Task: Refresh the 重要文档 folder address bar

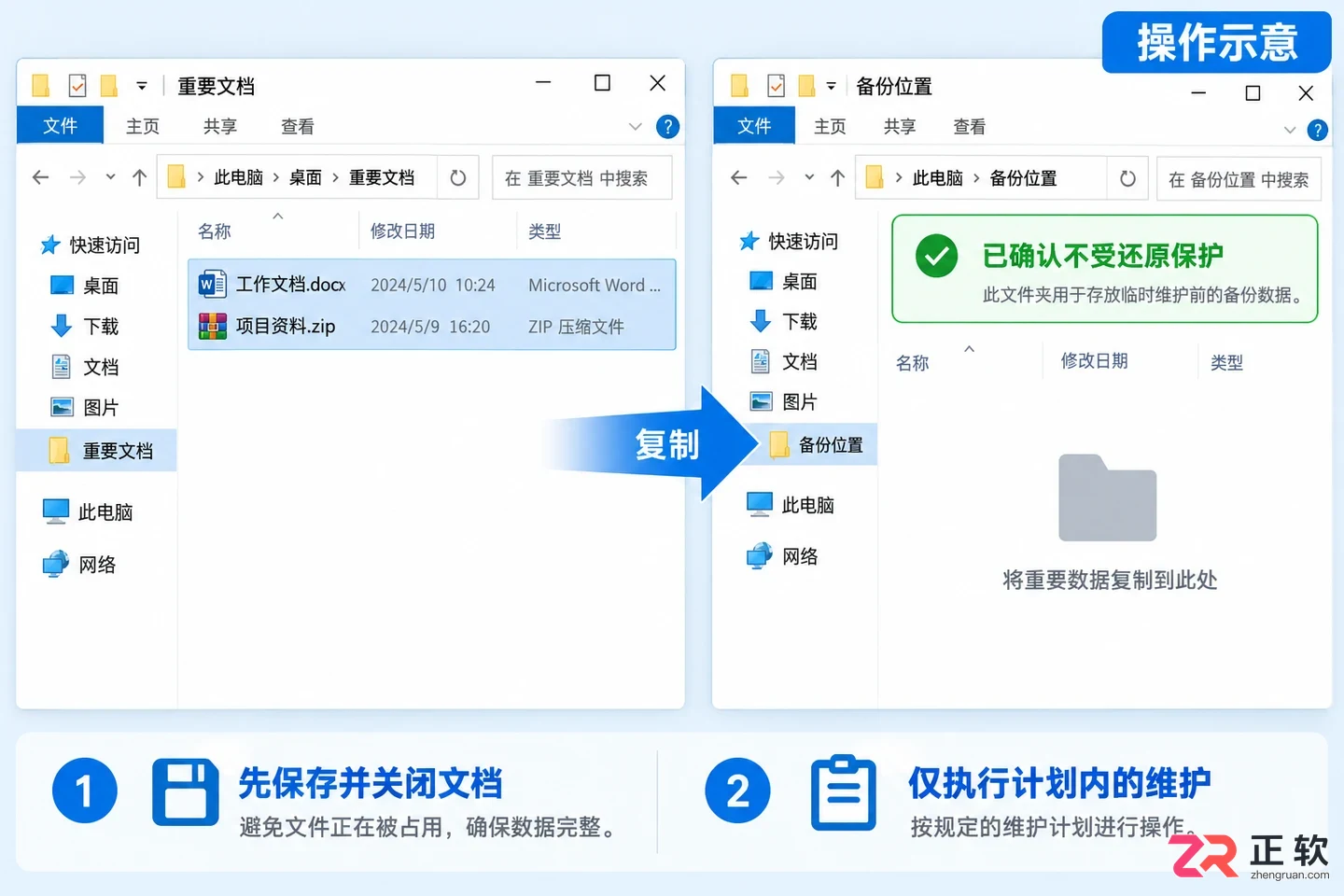Action: pyautogui.click(x=458, y=177)
